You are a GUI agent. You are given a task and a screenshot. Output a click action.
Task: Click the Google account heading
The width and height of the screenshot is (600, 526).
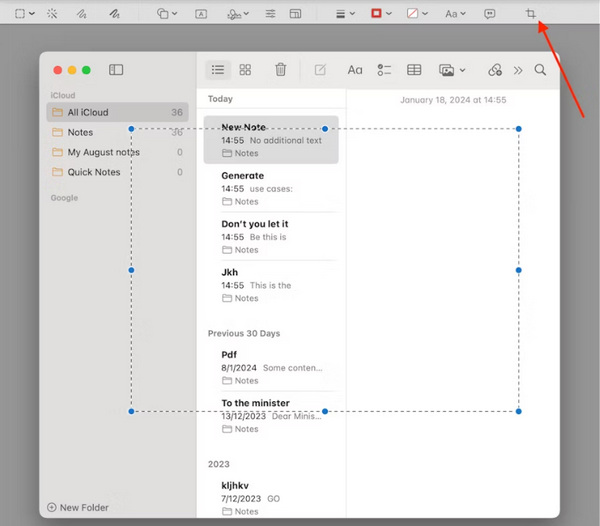coord(64,198)
